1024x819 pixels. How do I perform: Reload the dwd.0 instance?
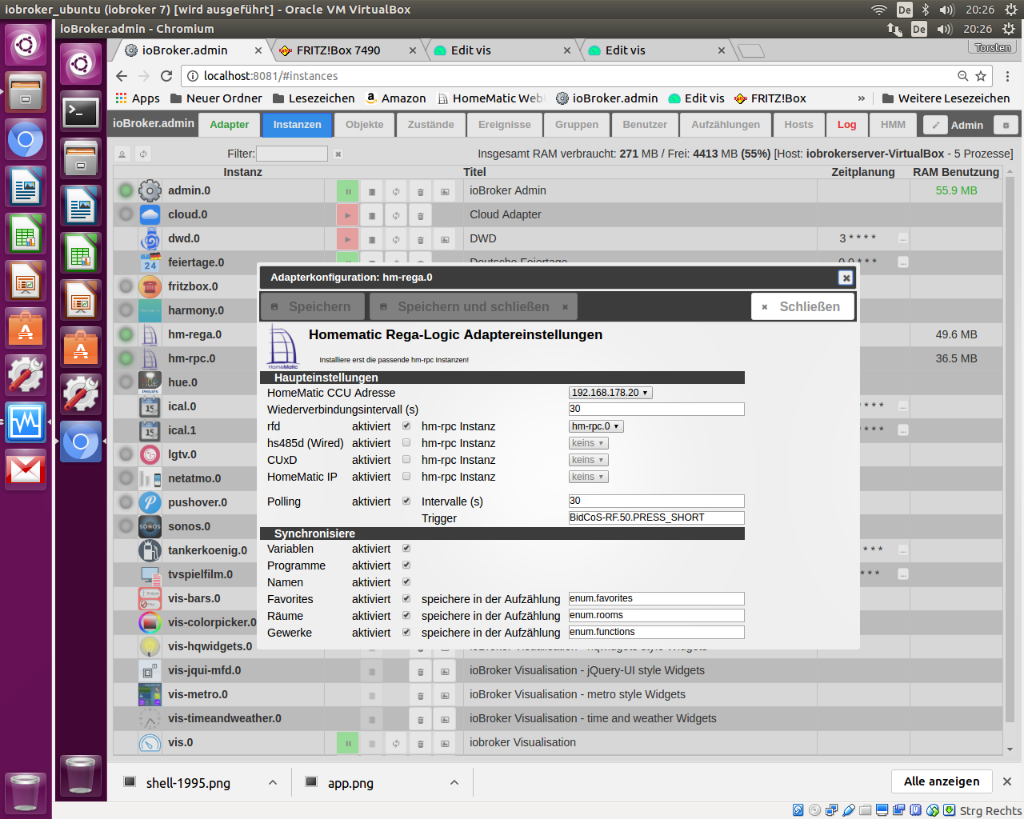(x=396, y=239)
